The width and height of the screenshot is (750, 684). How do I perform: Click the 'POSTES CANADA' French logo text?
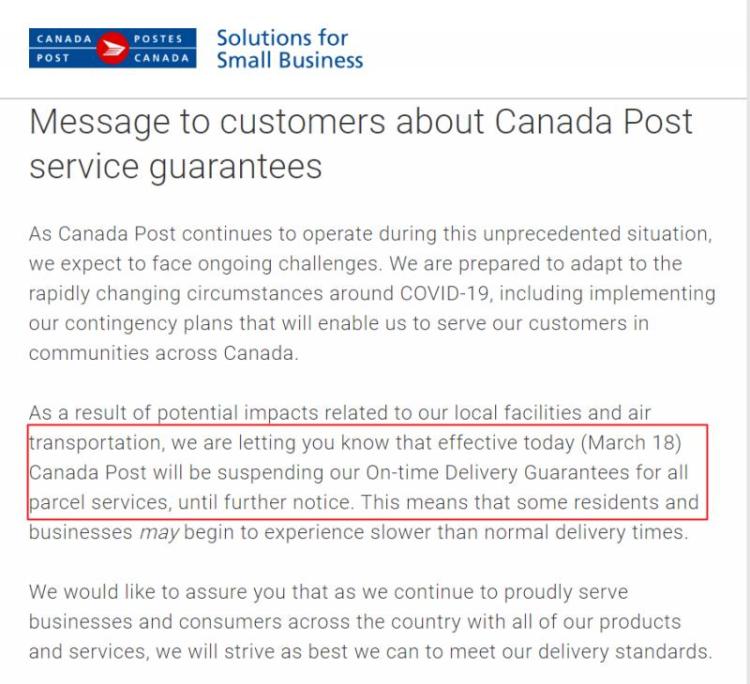tap(161, 48)
